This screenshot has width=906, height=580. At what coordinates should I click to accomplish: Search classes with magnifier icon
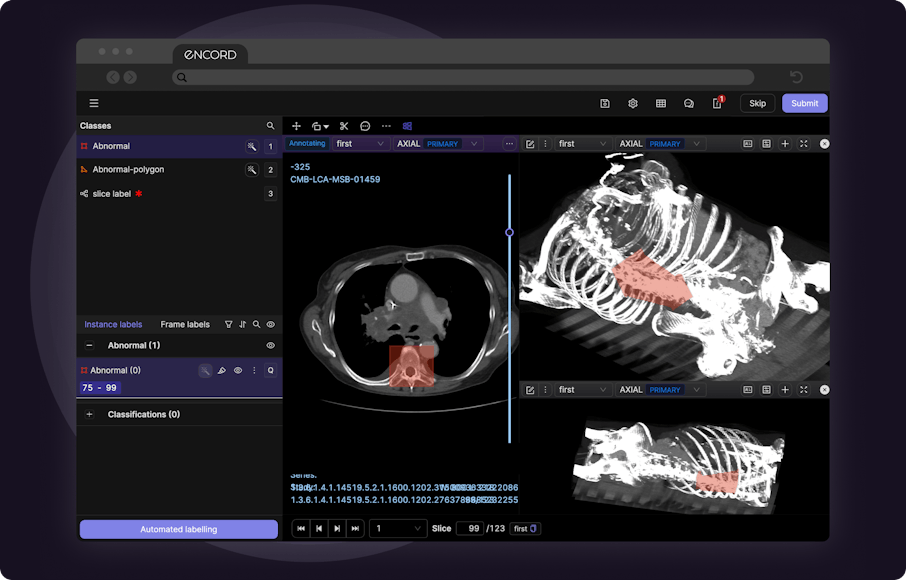[x=270, y=126]
